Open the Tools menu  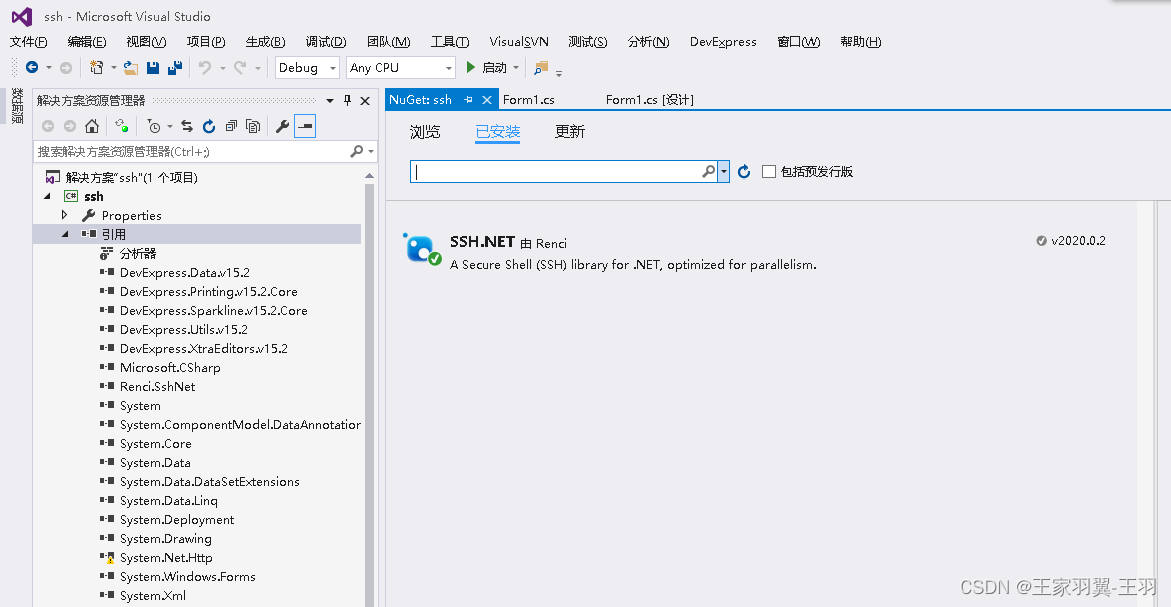(x=450, y=42)
